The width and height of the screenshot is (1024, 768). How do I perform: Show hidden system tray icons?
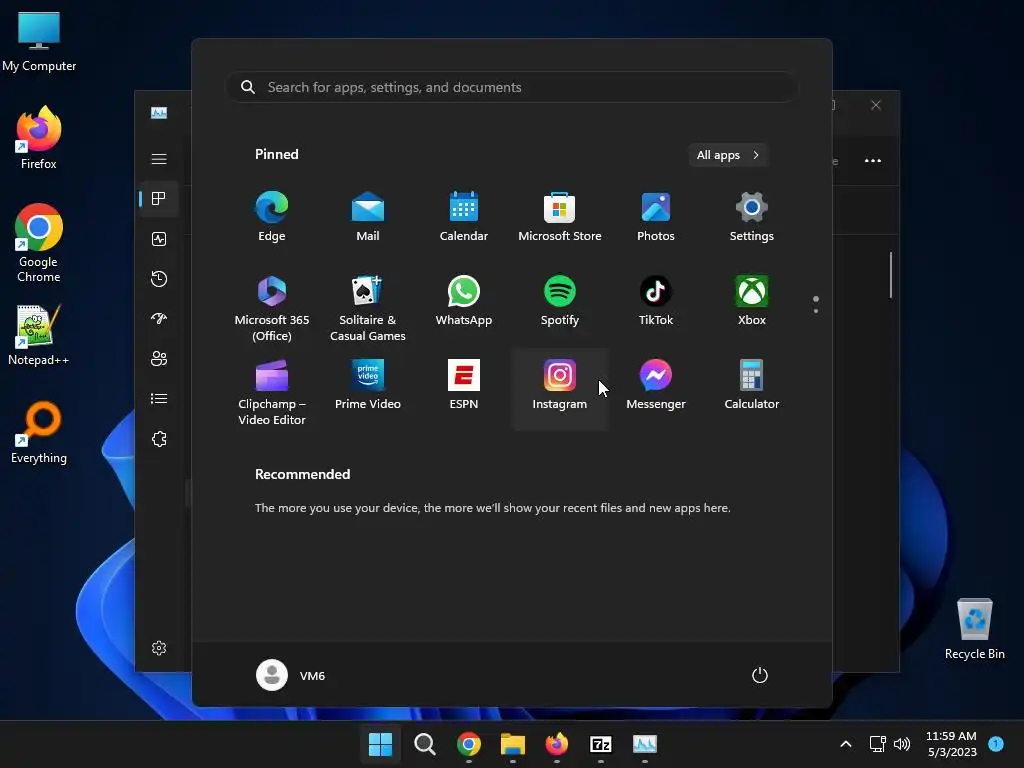tap(846, 744)
